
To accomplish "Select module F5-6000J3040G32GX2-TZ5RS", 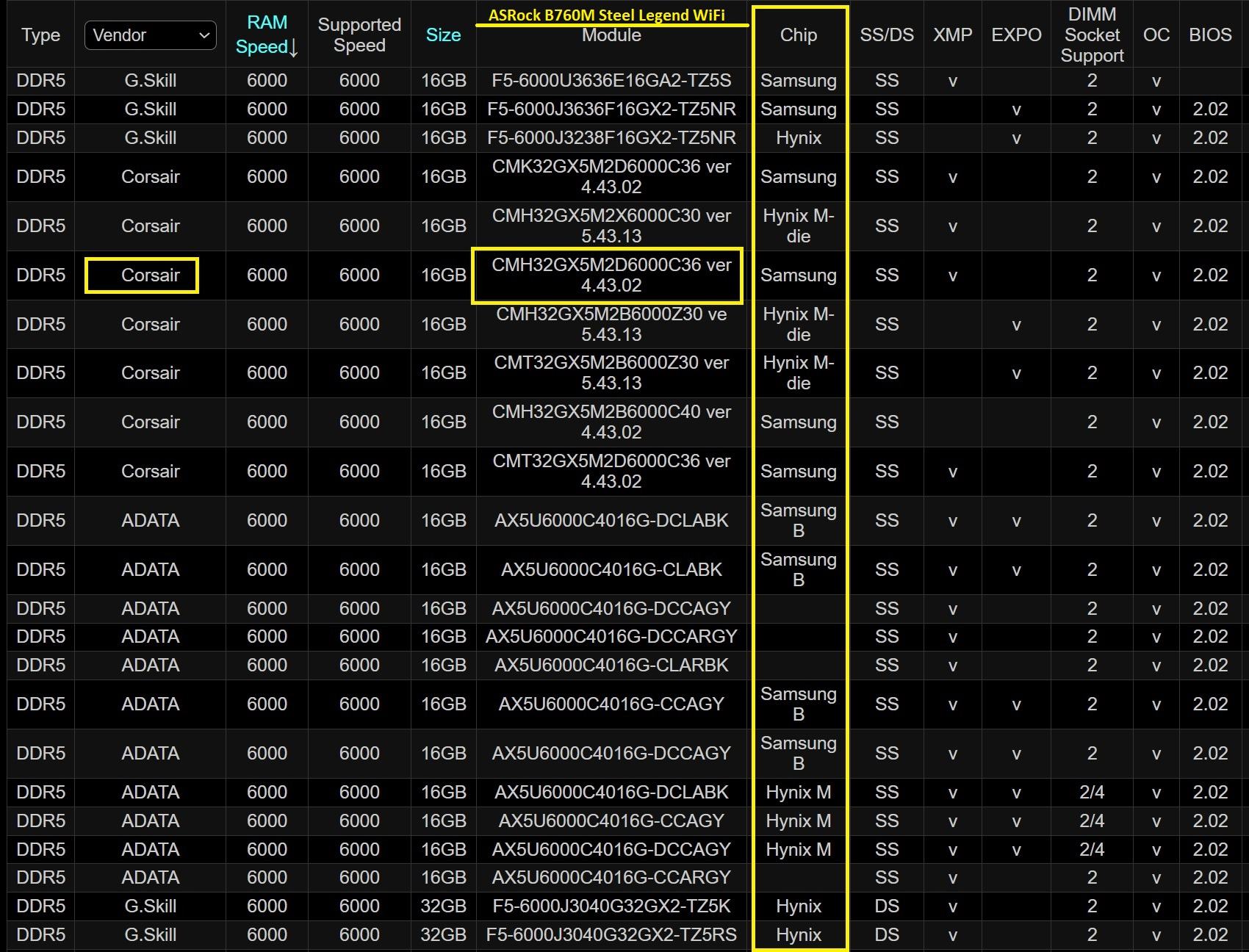I will click(611, 934).
